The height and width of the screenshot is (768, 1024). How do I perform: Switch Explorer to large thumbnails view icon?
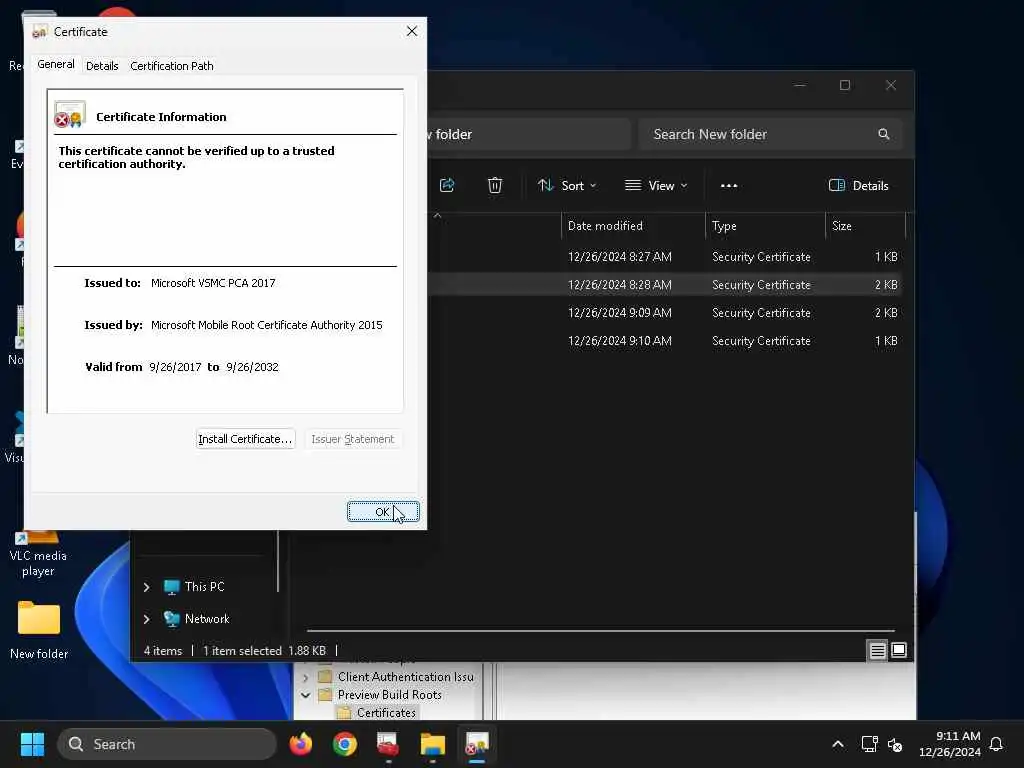click(899, 650)
